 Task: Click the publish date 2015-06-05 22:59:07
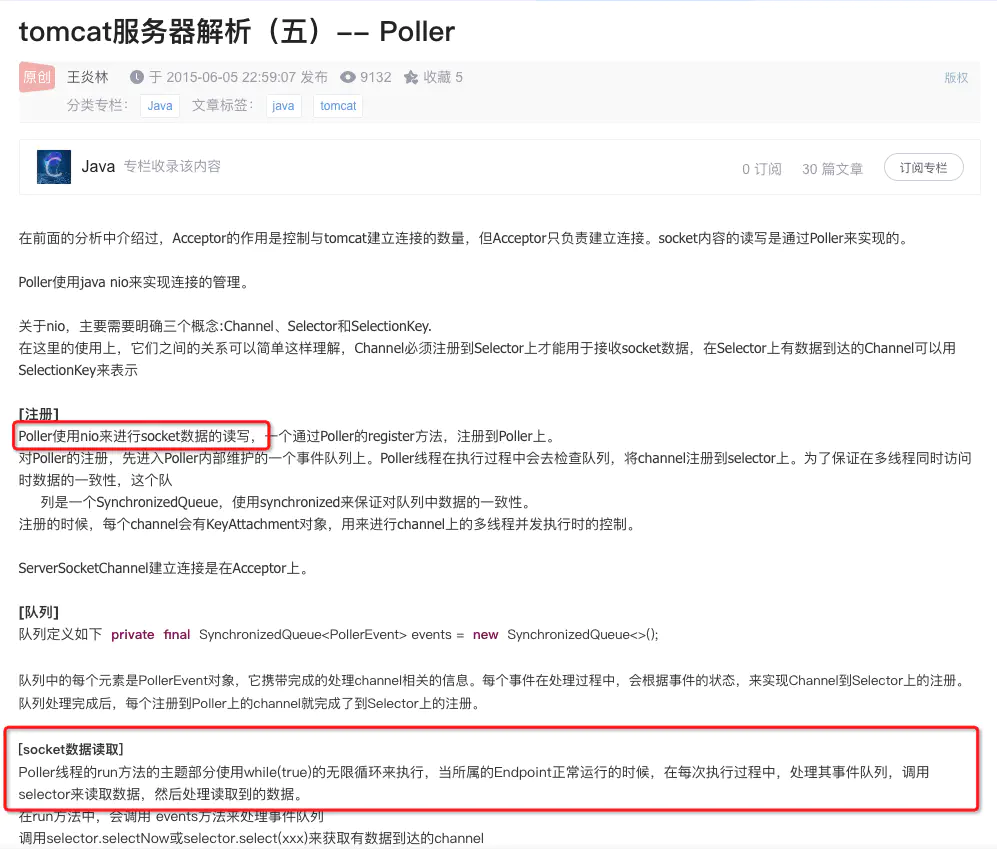(231, 77)
